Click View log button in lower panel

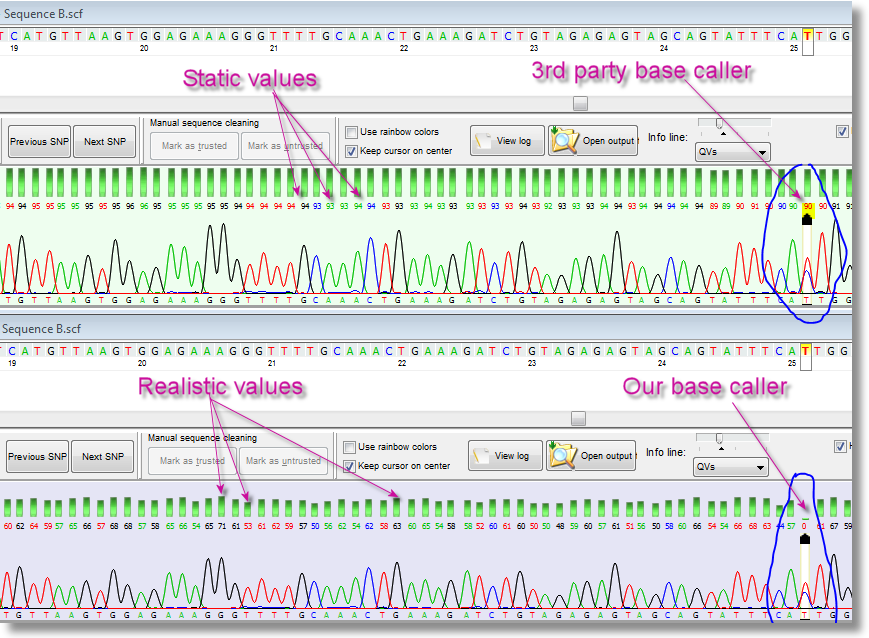505,456
